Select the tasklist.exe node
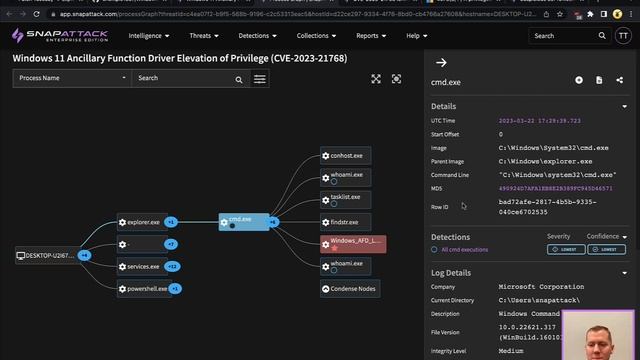 [x=346, y=200]
